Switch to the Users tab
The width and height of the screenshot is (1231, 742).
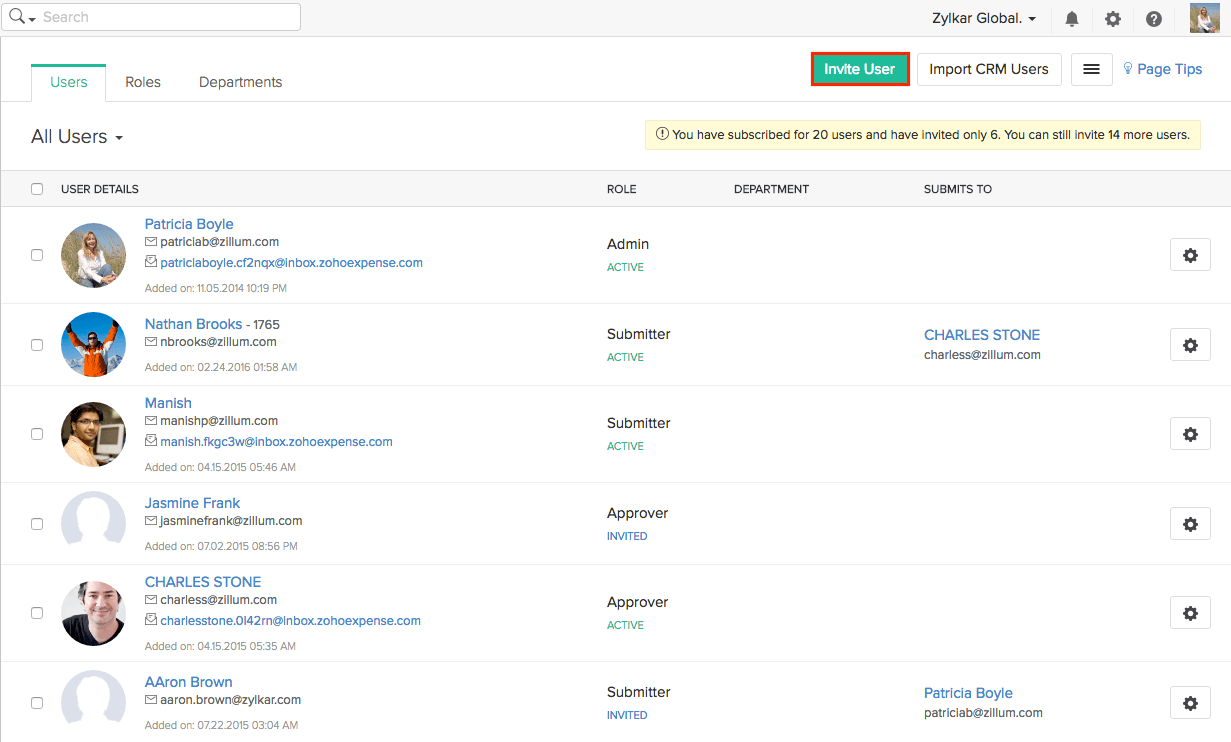click(69, 82)
